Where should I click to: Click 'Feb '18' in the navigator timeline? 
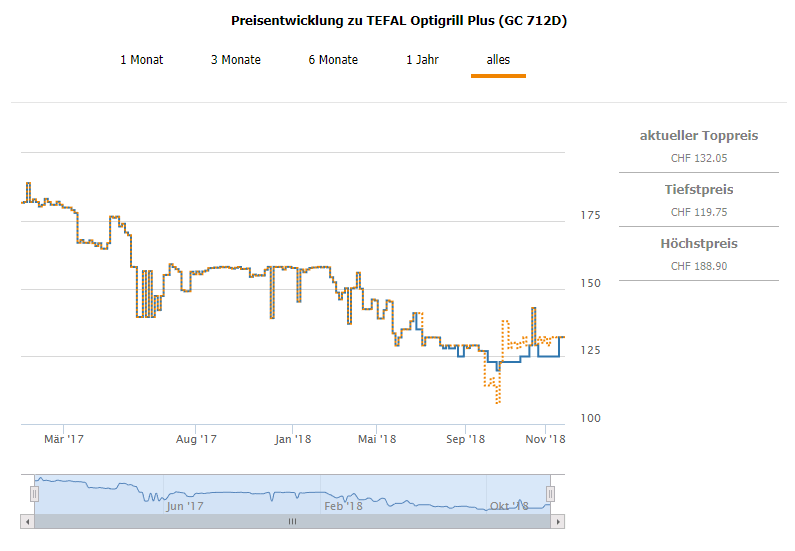pyautogui.click(x=342, y=506)
